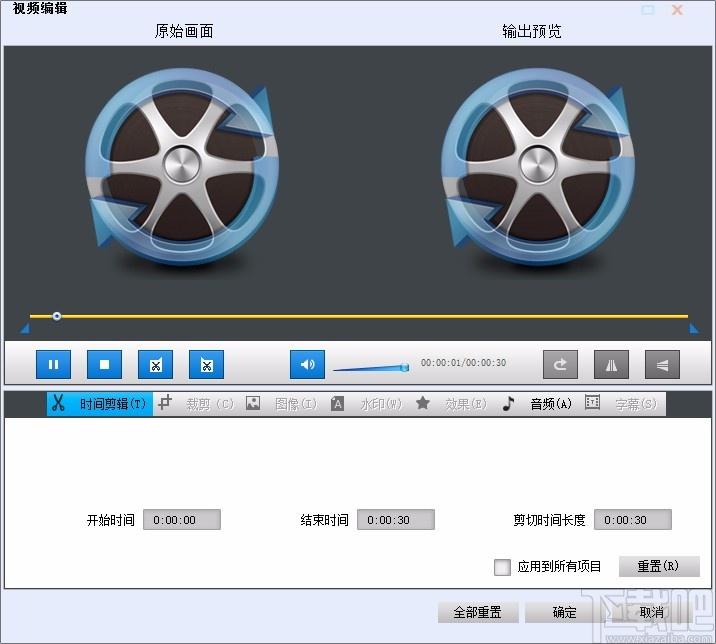Click the 重置(R) reset button

(x=659, y=566)
